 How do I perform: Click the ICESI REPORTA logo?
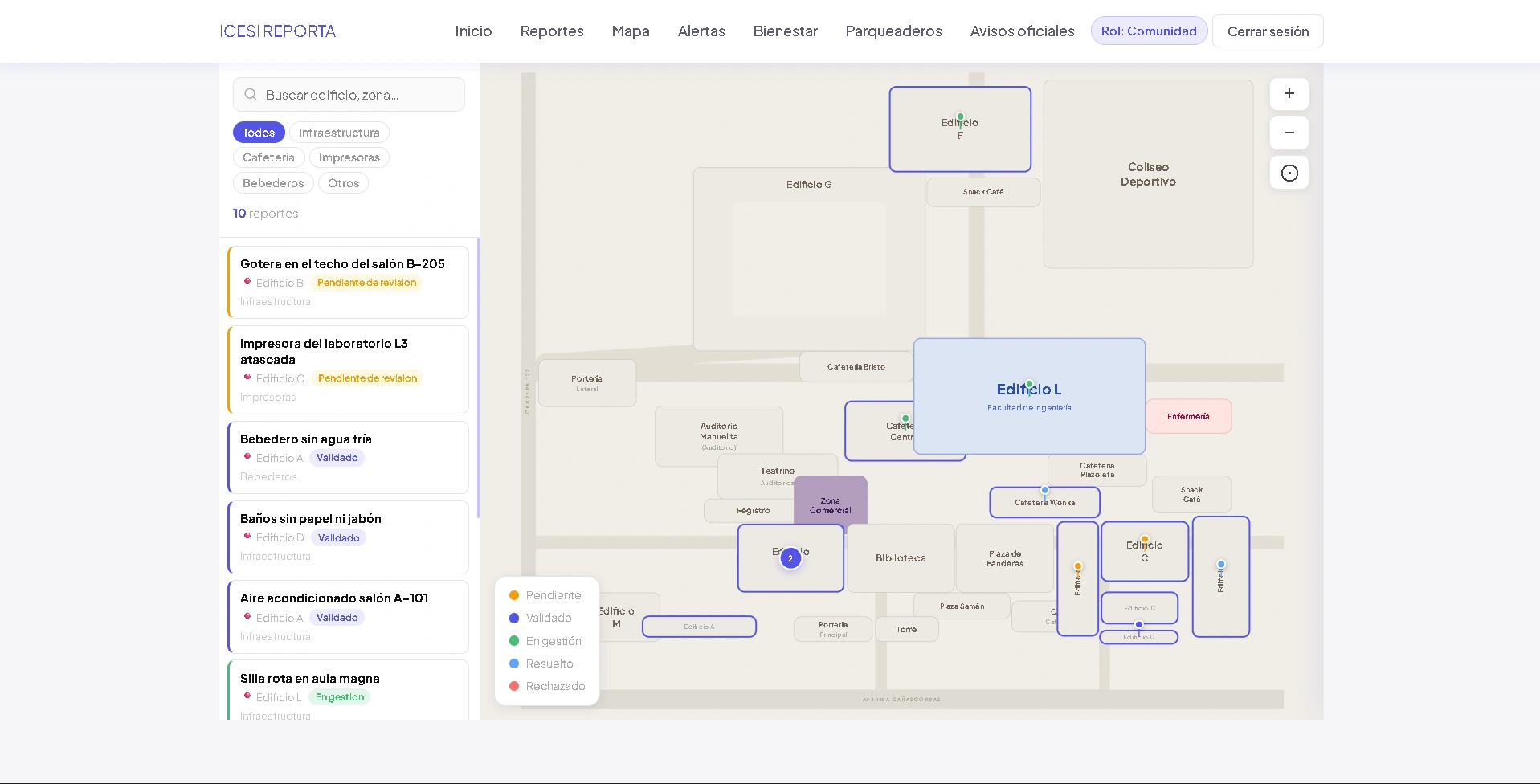pos(278,31)
